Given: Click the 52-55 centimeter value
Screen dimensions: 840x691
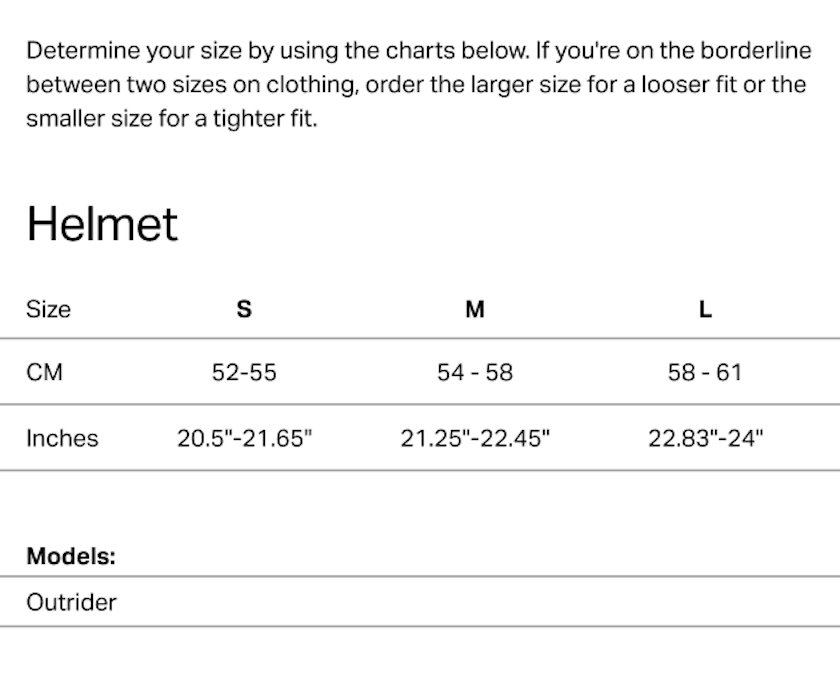Looking at the screenshot, I should pyautogui.click(x=244, y=372).
